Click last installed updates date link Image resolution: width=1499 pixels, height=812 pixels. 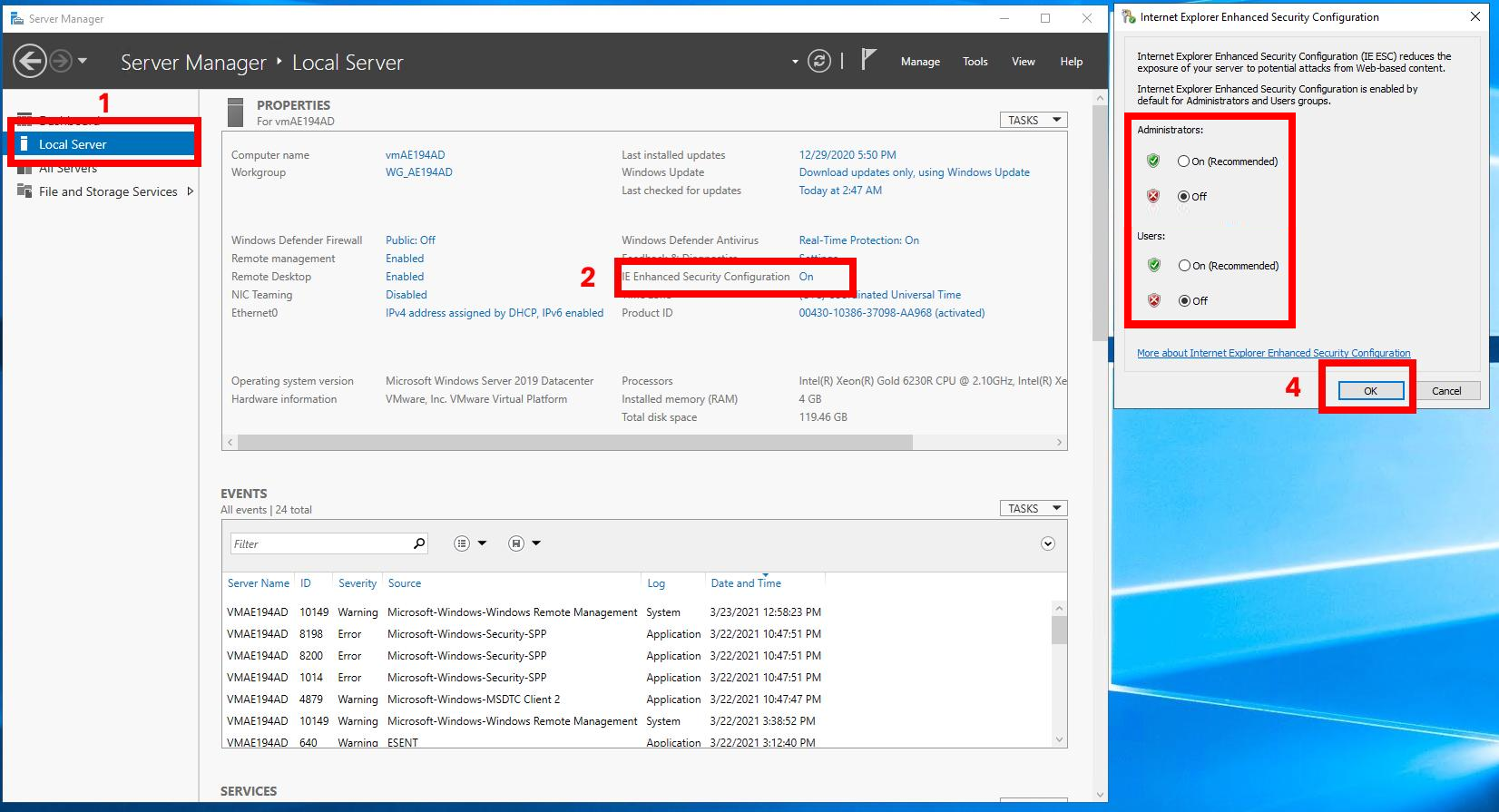pos(847,155)
